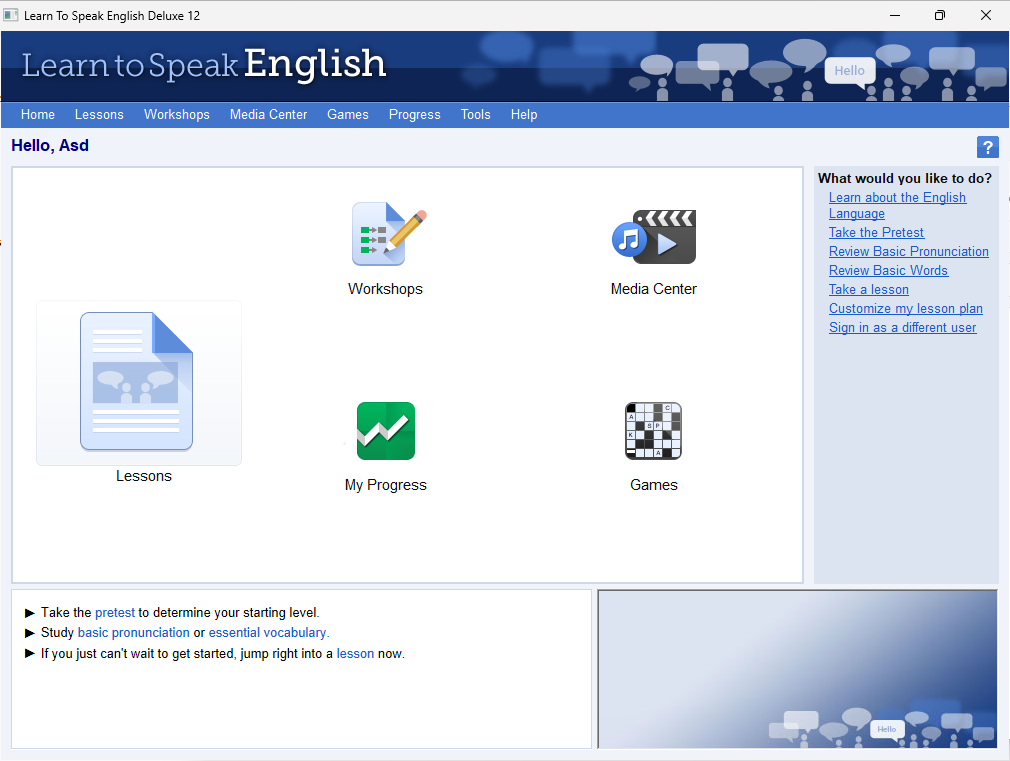The width and height of the screenshot is (1010, 761).
Task: Open the Media Center menu in navigation bar
Action: click(x=268, y=115)
